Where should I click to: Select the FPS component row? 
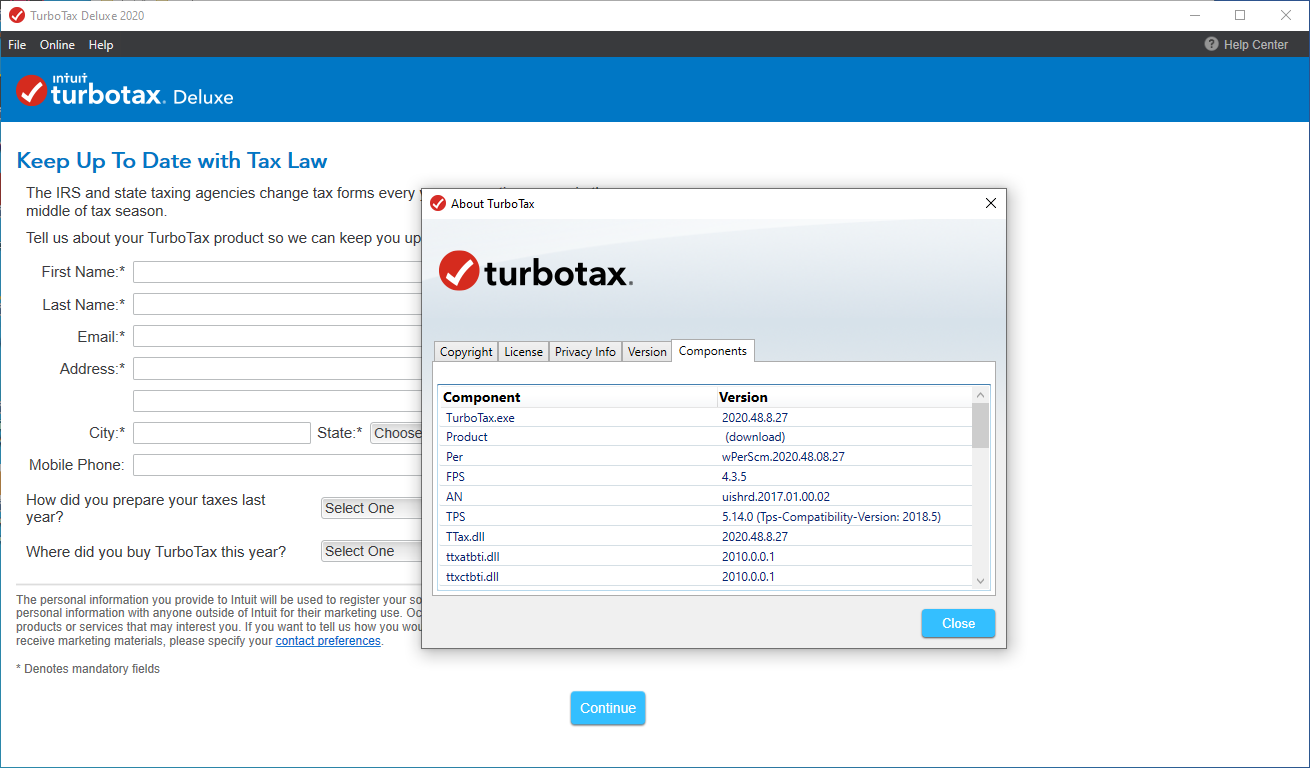click(705, 477)
